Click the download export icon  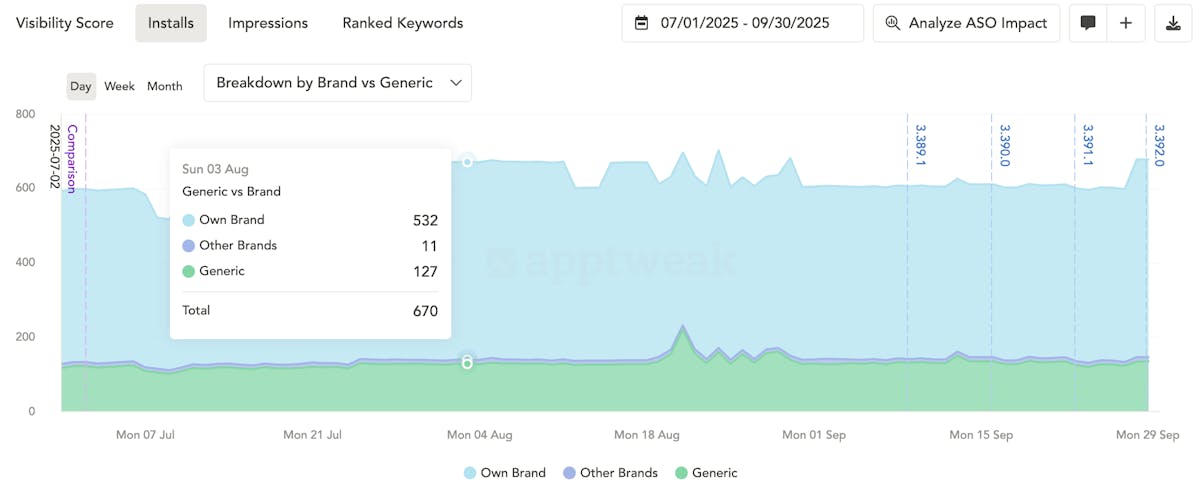(1172, 23)
